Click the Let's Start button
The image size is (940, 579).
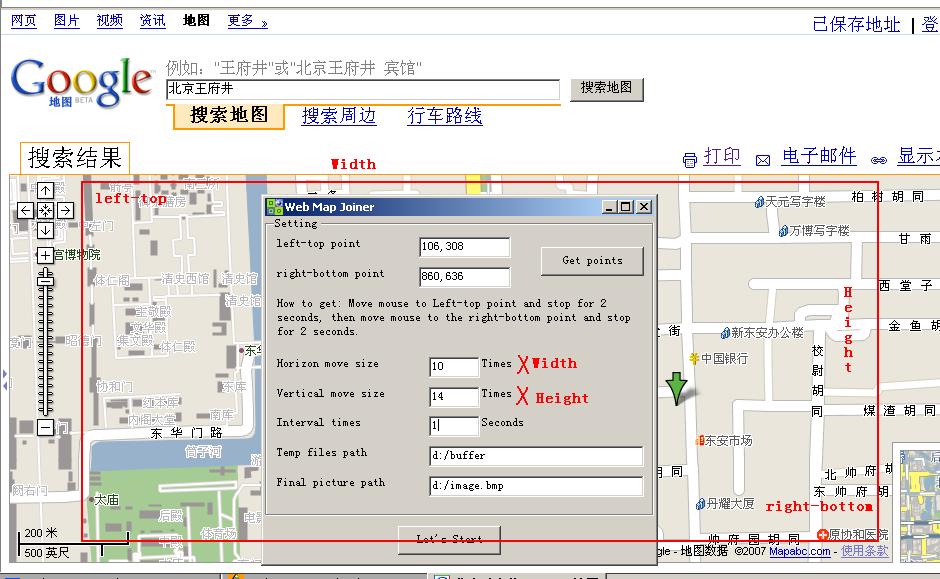pos(450,539)
